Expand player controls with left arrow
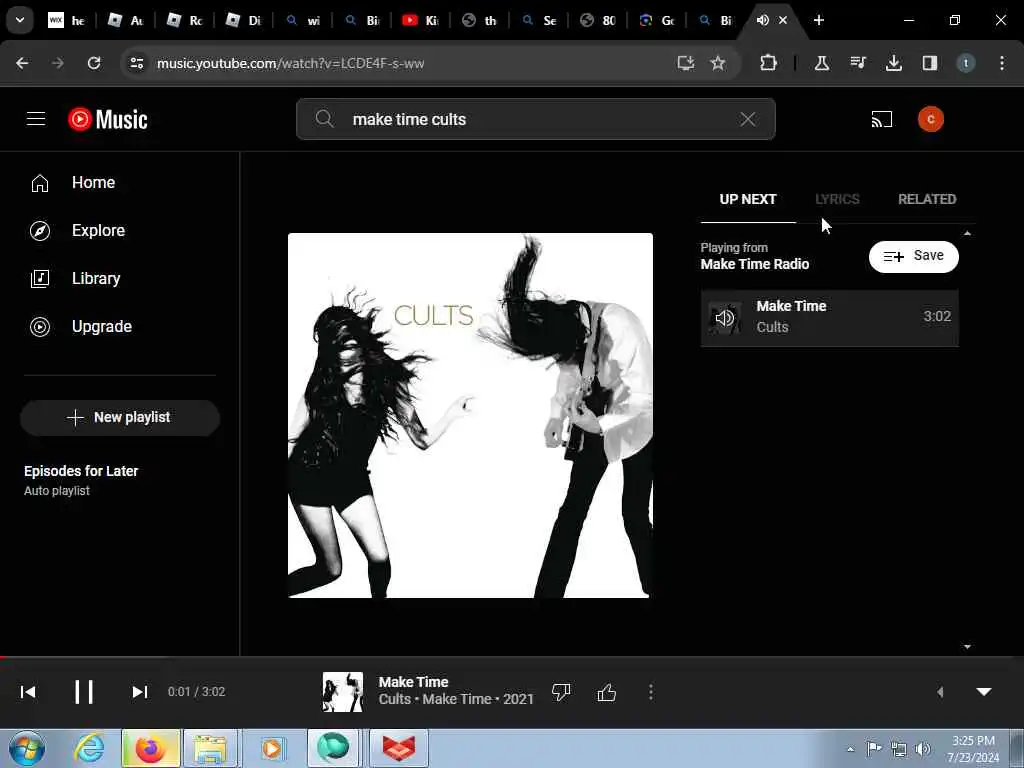The width and height of the screenshot is (1024, 768). click(940, 692)
